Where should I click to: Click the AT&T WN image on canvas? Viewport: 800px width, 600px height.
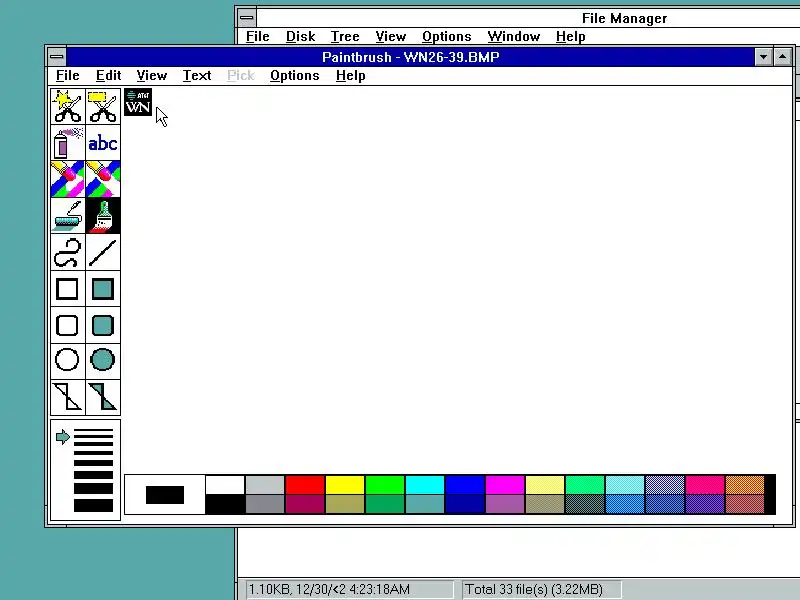tap(138, 102)
